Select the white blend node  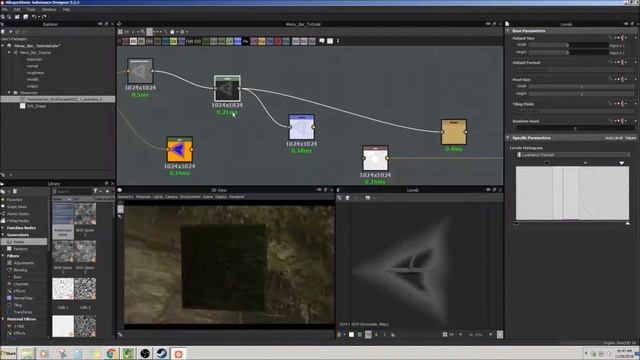(375, 158)
